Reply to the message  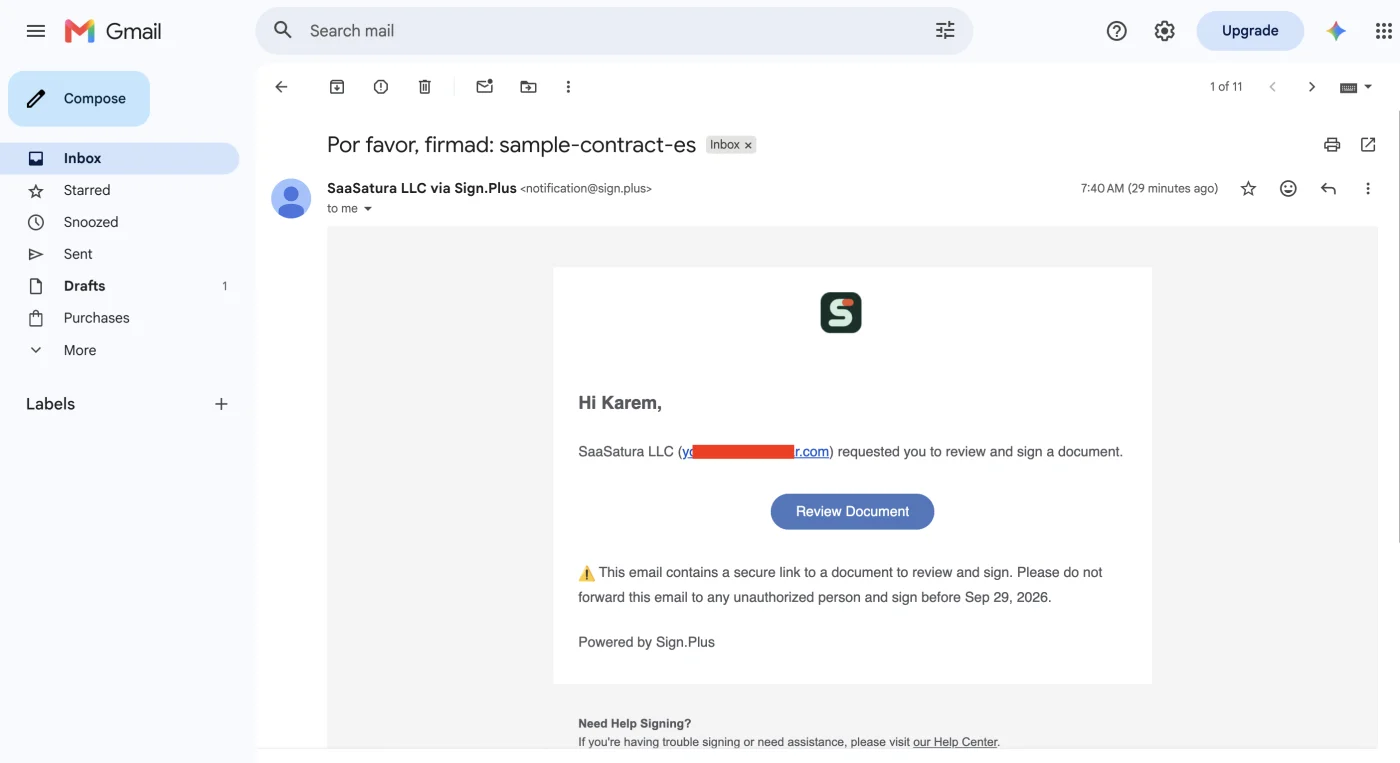point(1328,188)
